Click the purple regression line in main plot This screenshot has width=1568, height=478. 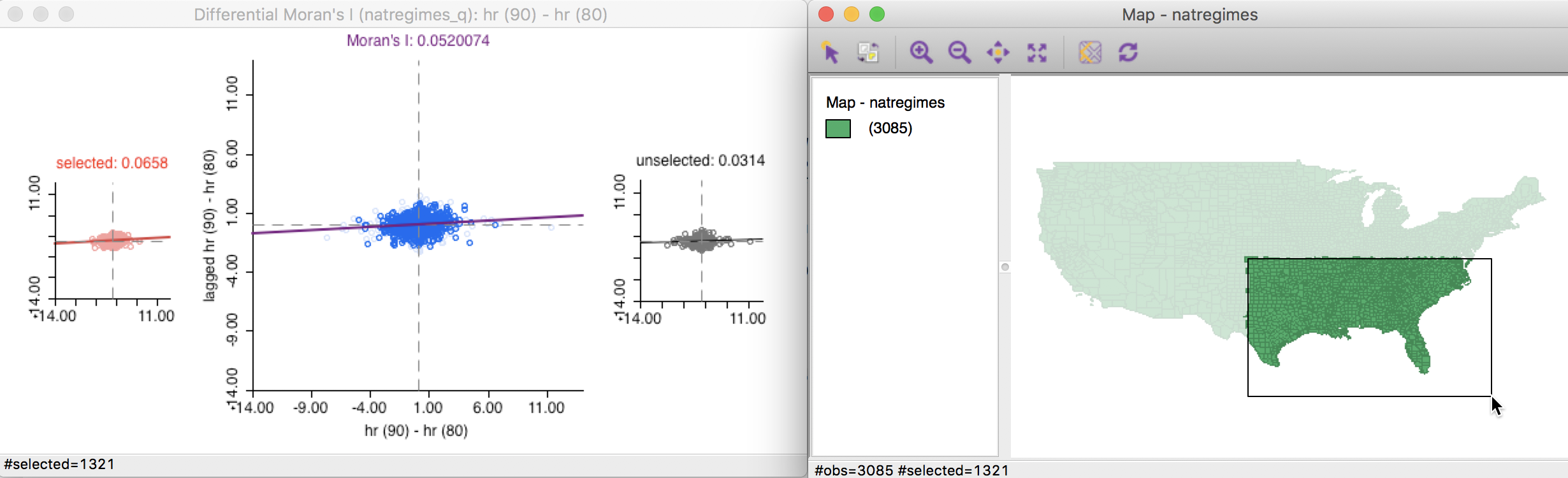click(417, 224)
